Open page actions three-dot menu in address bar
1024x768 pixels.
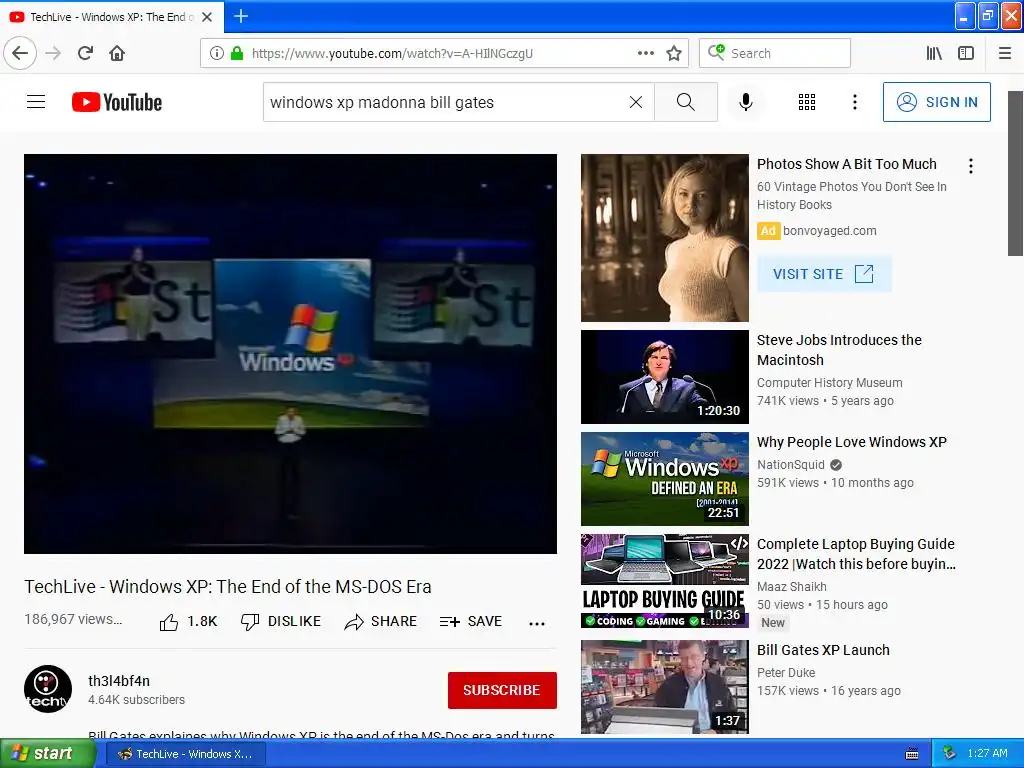coord(645,54)
